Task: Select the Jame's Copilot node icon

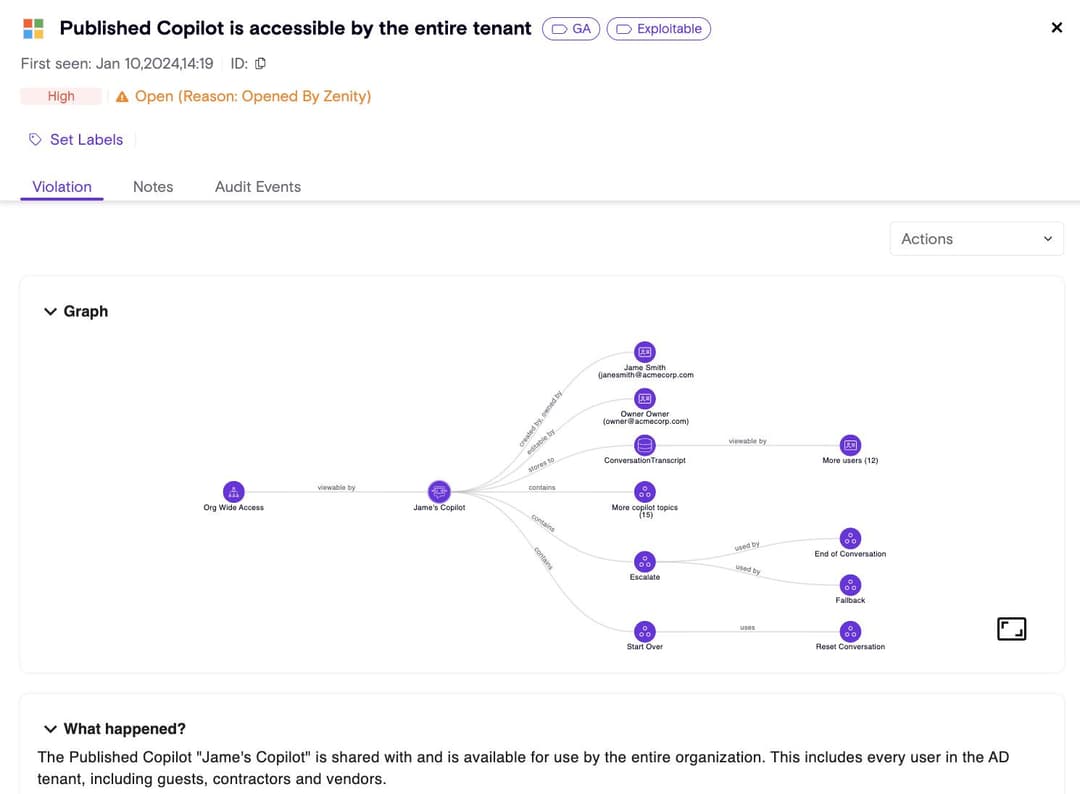Action: click(x=439, y=492)
